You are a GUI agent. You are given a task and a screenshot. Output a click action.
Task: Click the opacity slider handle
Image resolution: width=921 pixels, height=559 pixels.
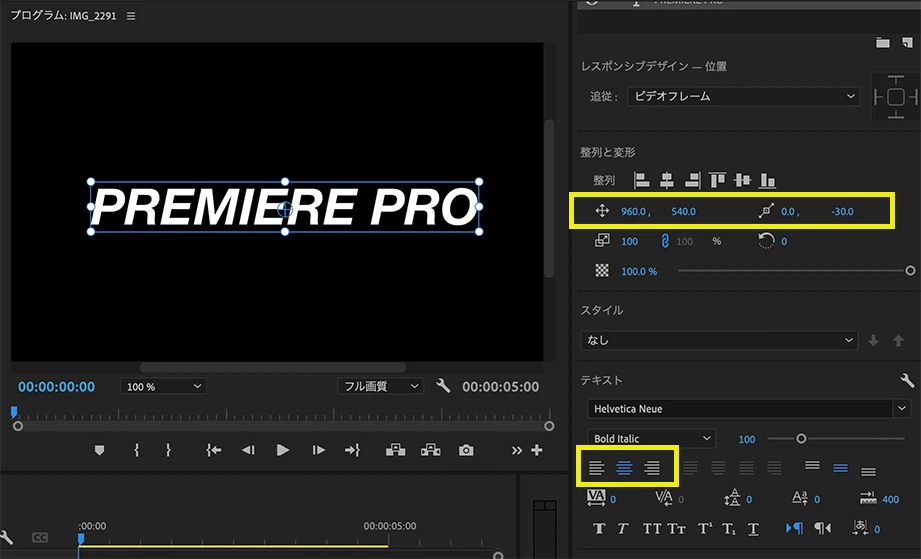coord(910,271)
